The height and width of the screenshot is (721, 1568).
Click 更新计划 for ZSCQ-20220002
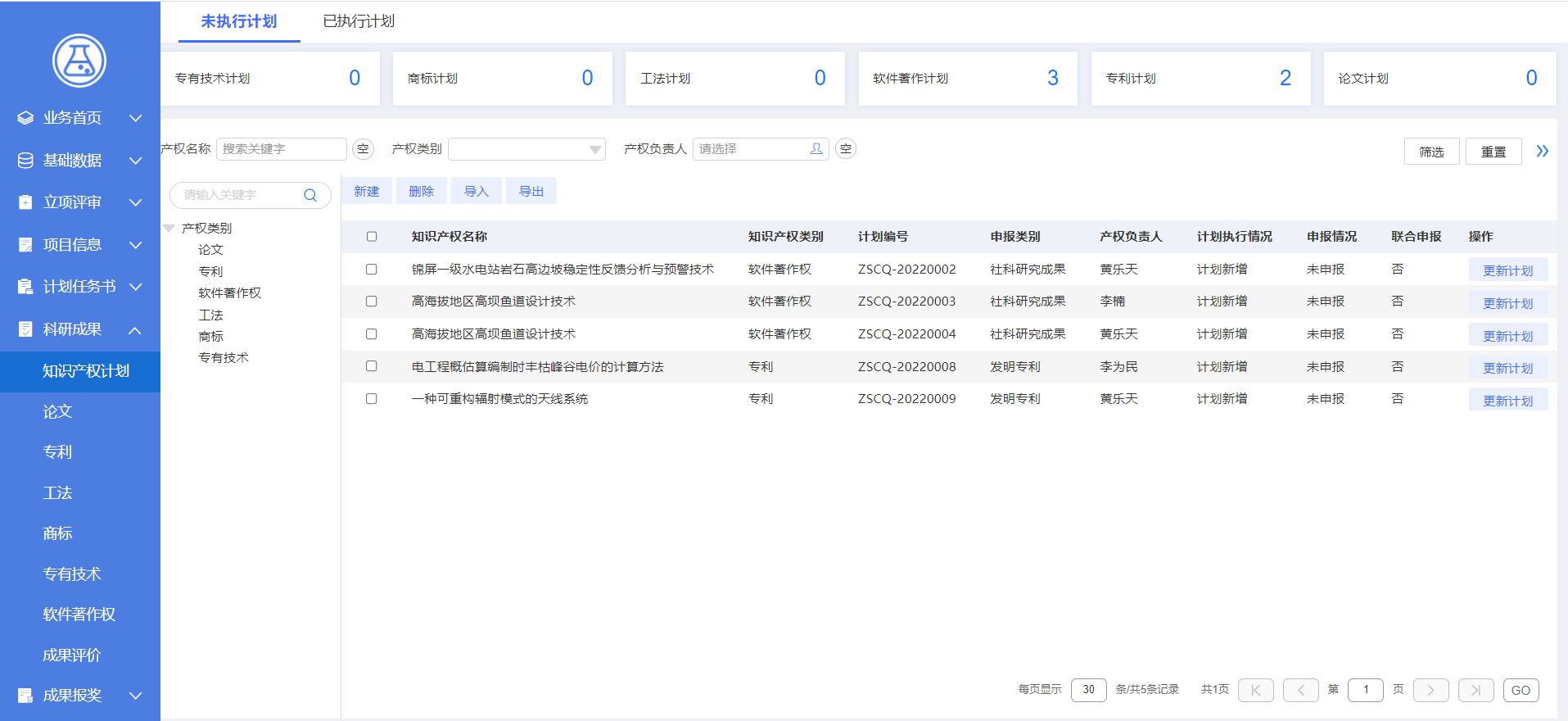pos(1508,270)
